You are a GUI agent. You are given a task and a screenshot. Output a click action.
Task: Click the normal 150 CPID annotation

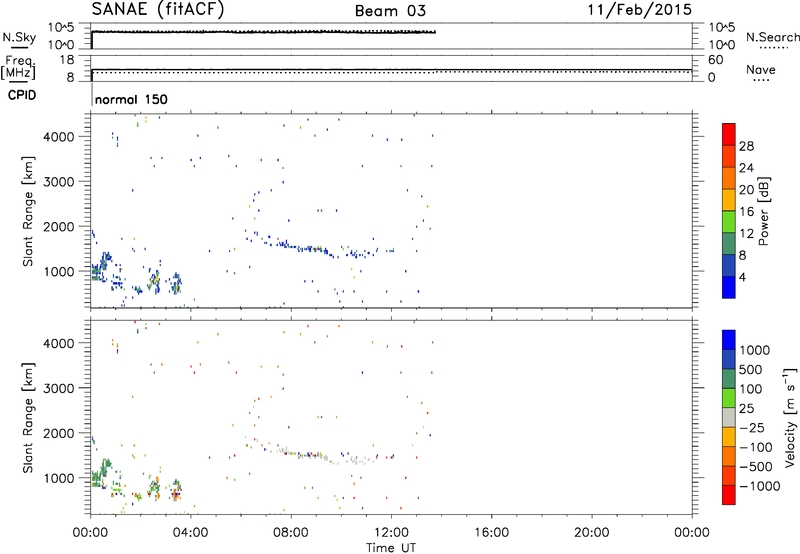pos(131,99)
